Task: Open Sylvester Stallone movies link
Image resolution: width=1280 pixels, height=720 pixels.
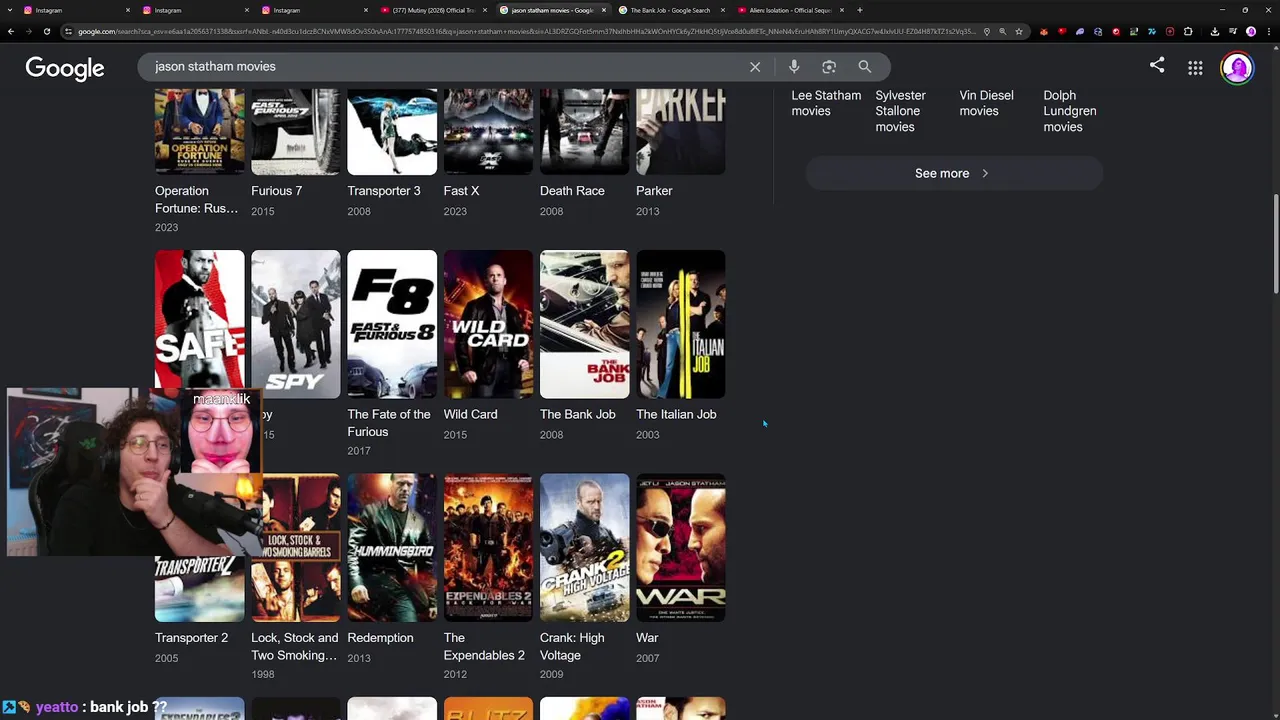Action: [x=901, y=111]
